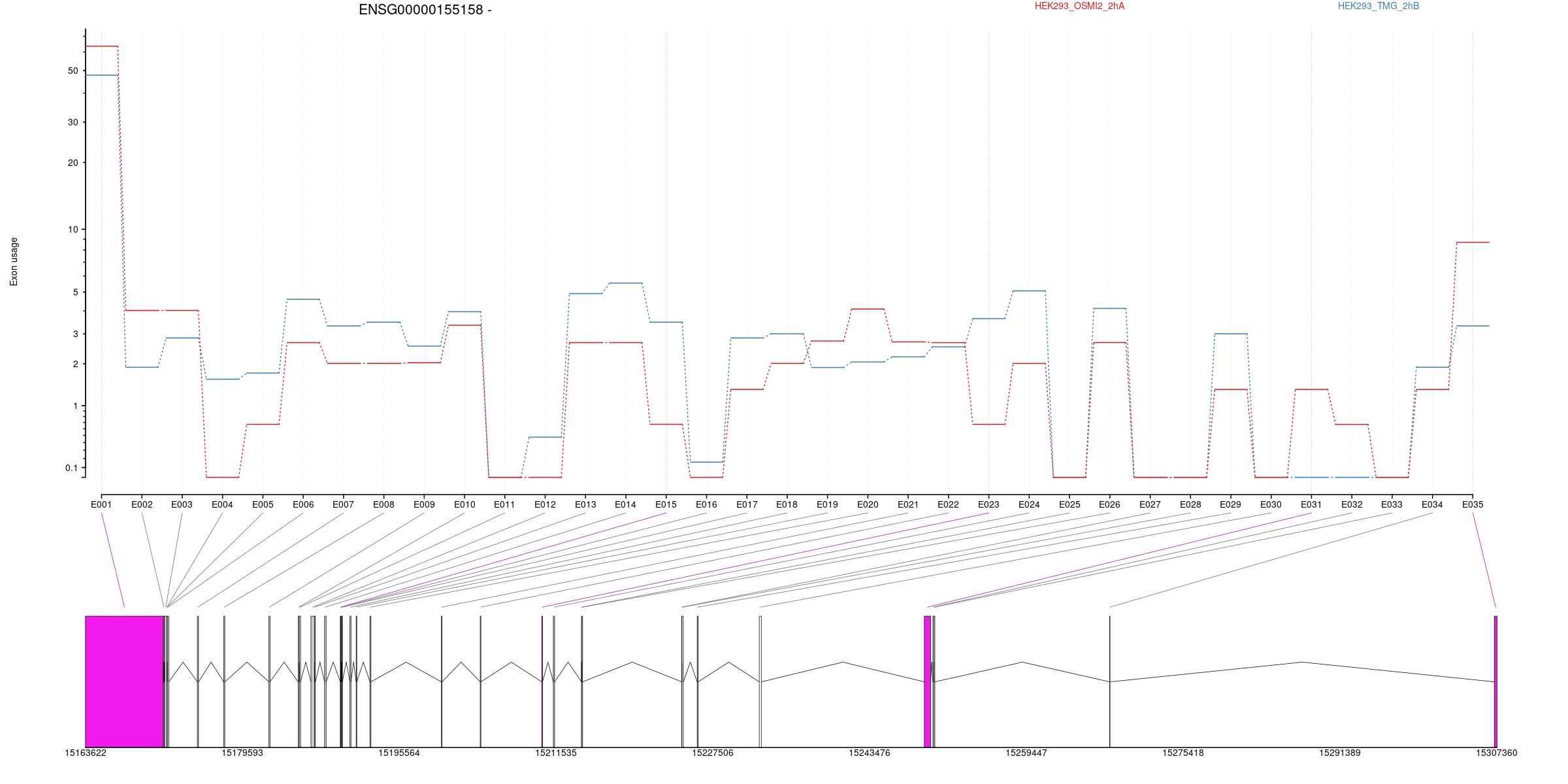Click the red E001 usage line segment
This screenshot has width=1568, height=784.
coord(101,46)
